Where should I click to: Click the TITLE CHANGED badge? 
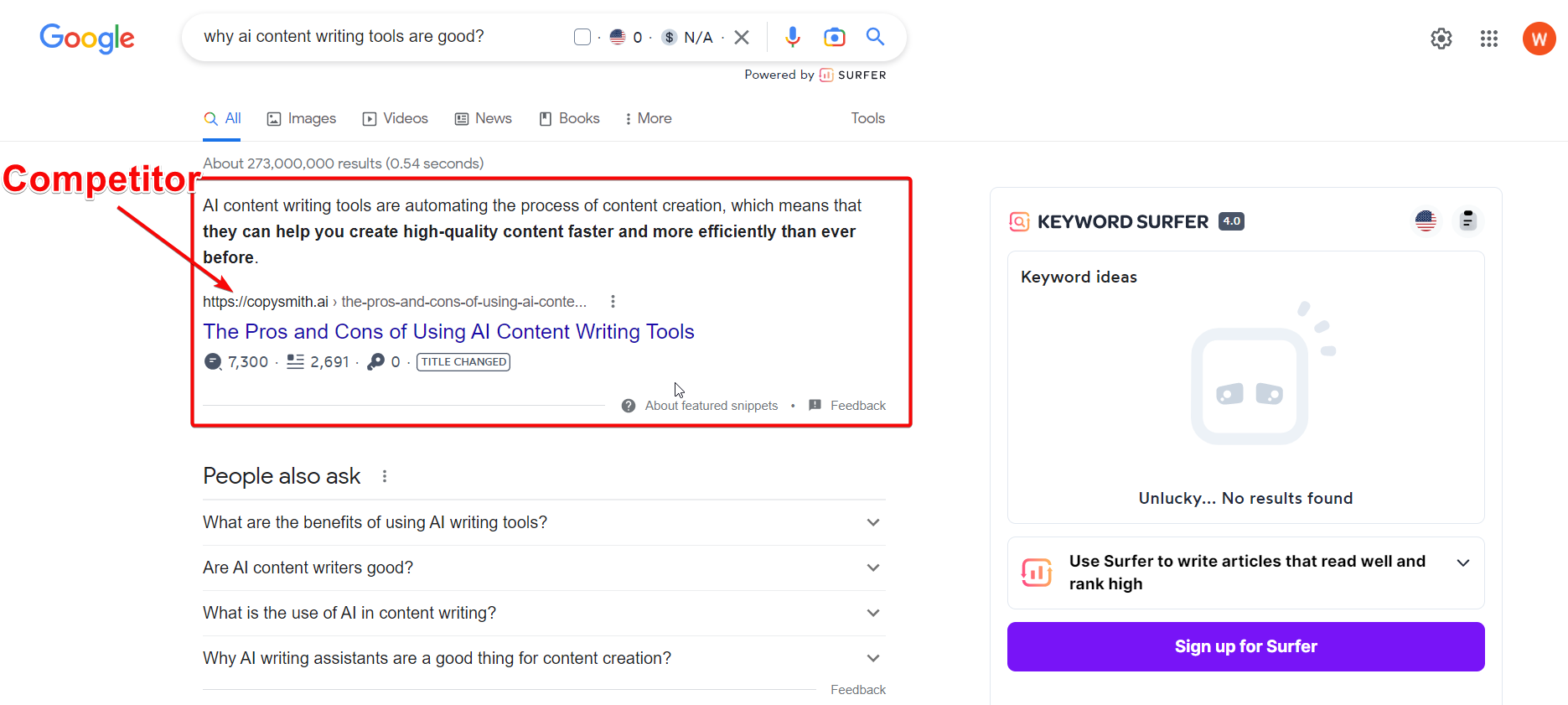point(463,362)
